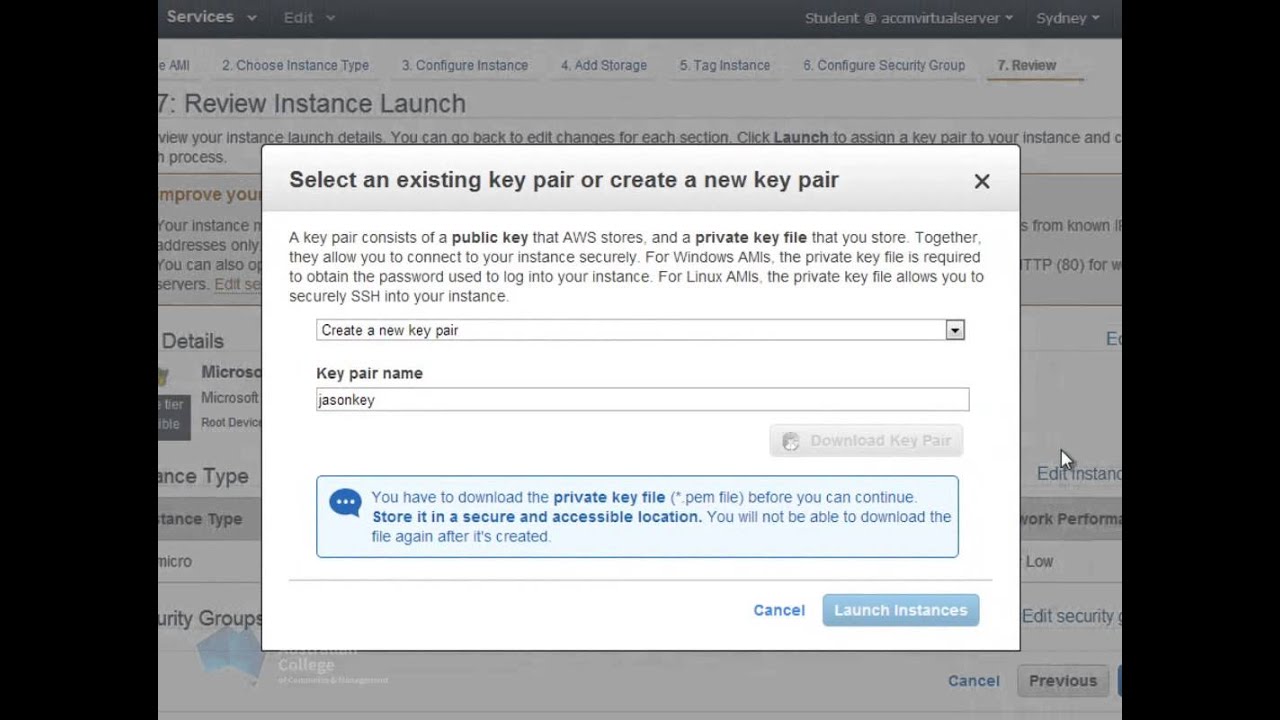Switch to the 4. Add Storage step

coord(604,65)
